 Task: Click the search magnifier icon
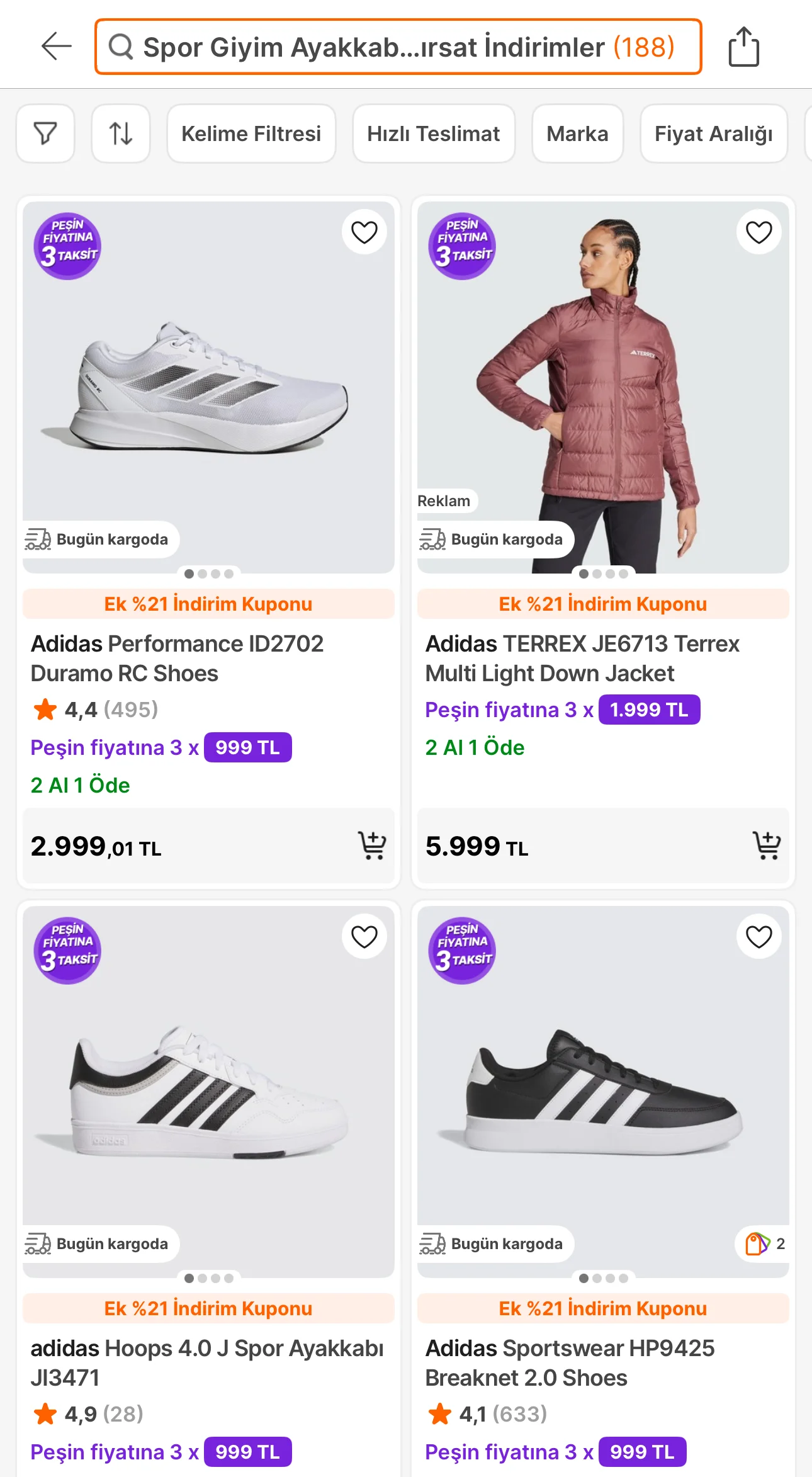pos(121,47)
